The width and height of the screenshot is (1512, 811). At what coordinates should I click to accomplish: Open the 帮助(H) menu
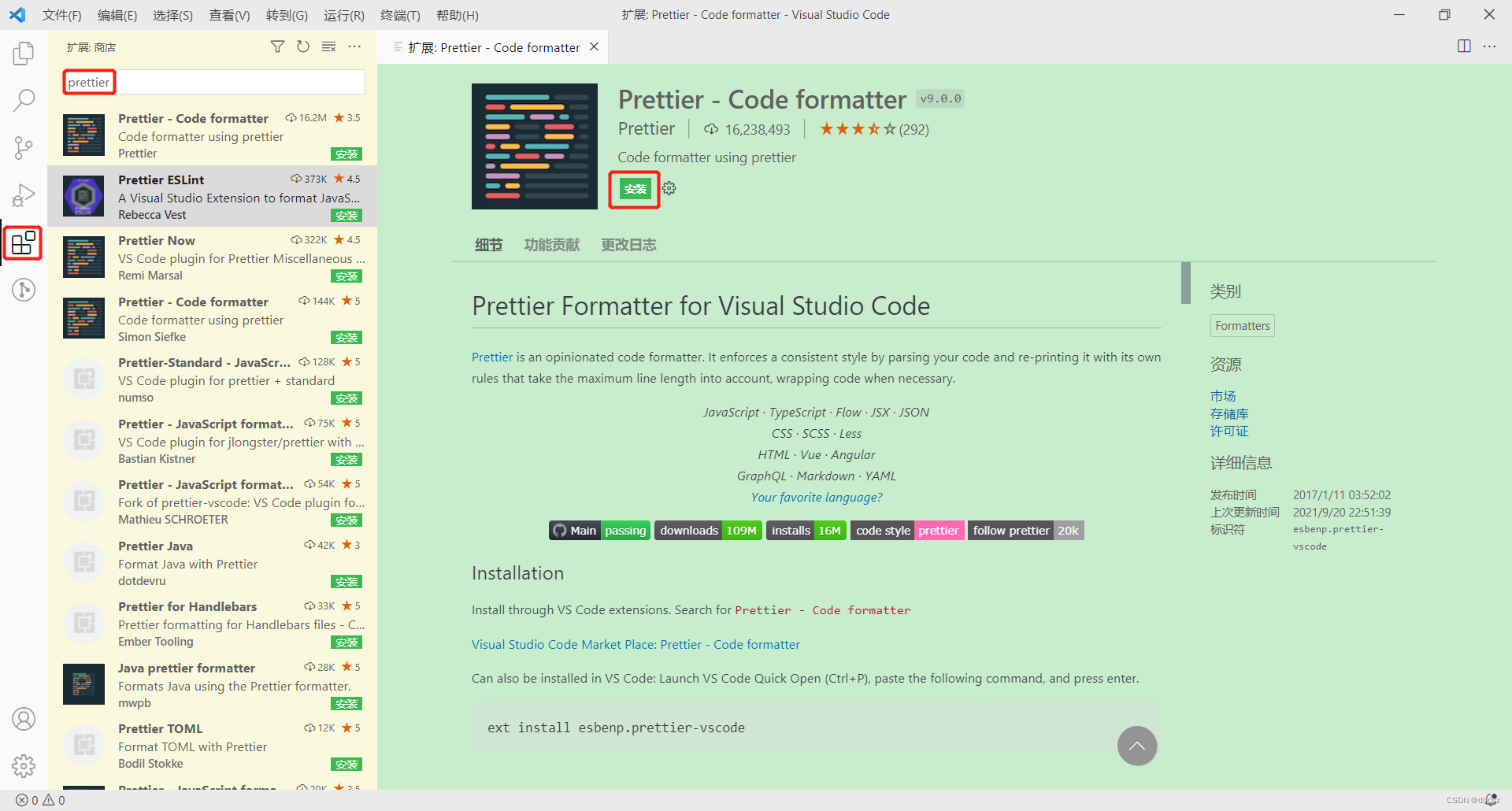[457, 15]
